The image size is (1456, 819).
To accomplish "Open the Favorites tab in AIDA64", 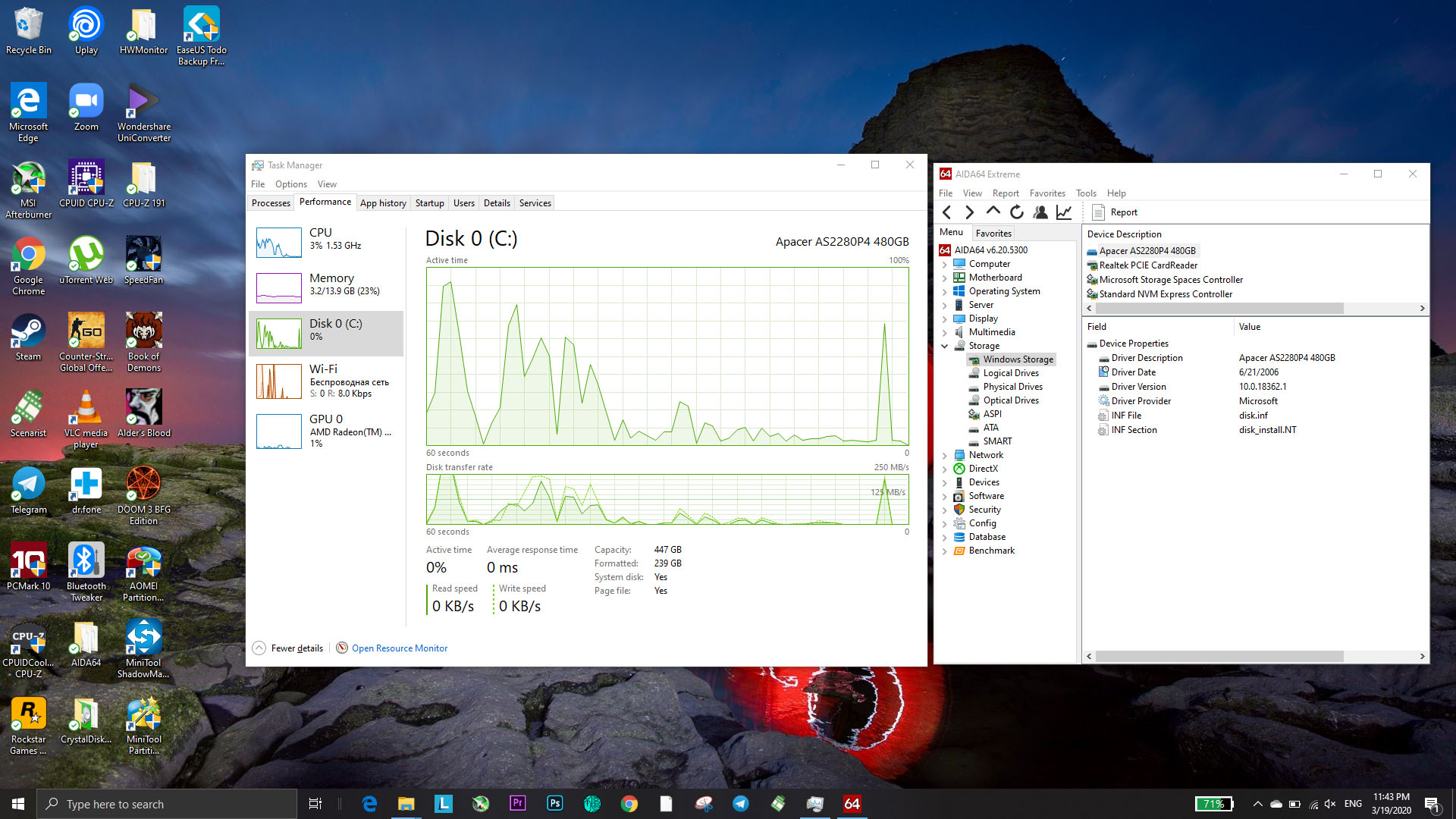I will coord(993,234).
